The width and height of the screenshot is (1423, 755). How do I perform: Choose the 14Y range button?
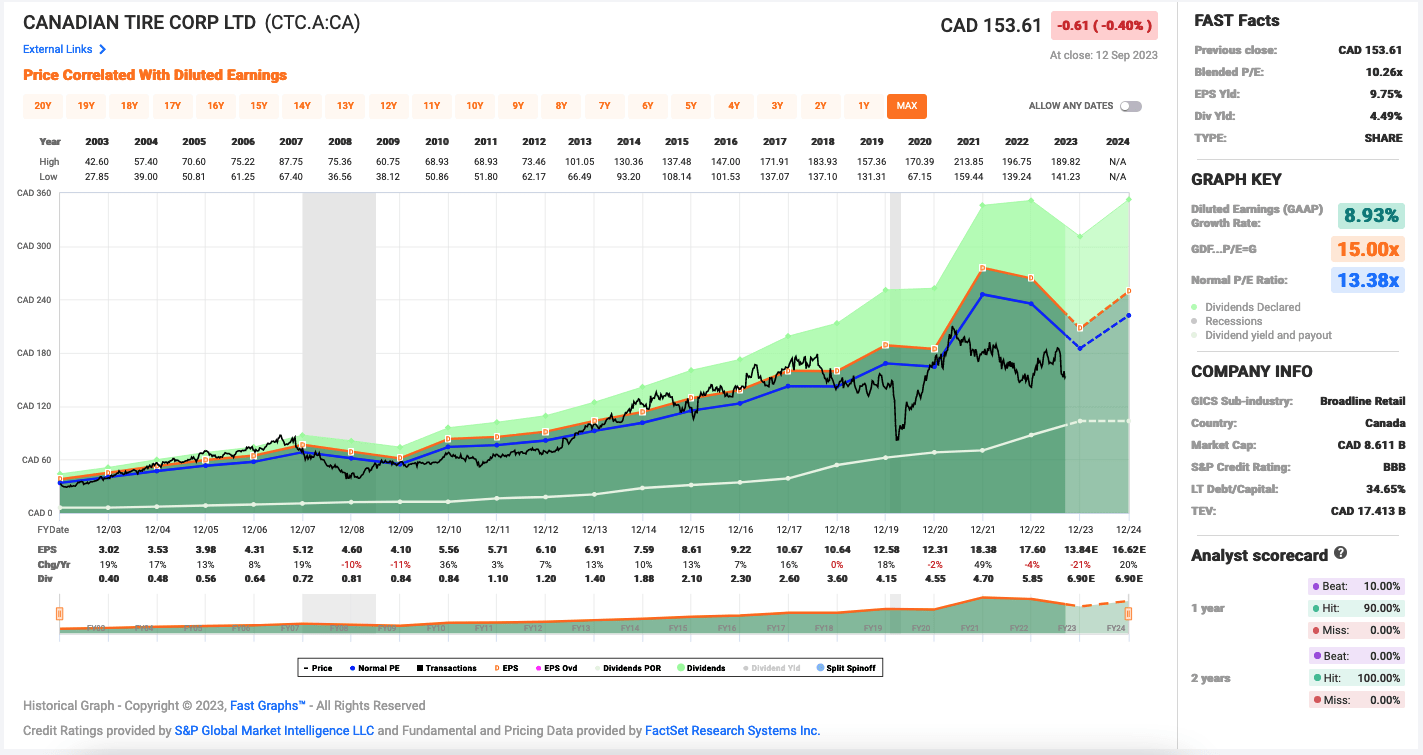point(302,106)
